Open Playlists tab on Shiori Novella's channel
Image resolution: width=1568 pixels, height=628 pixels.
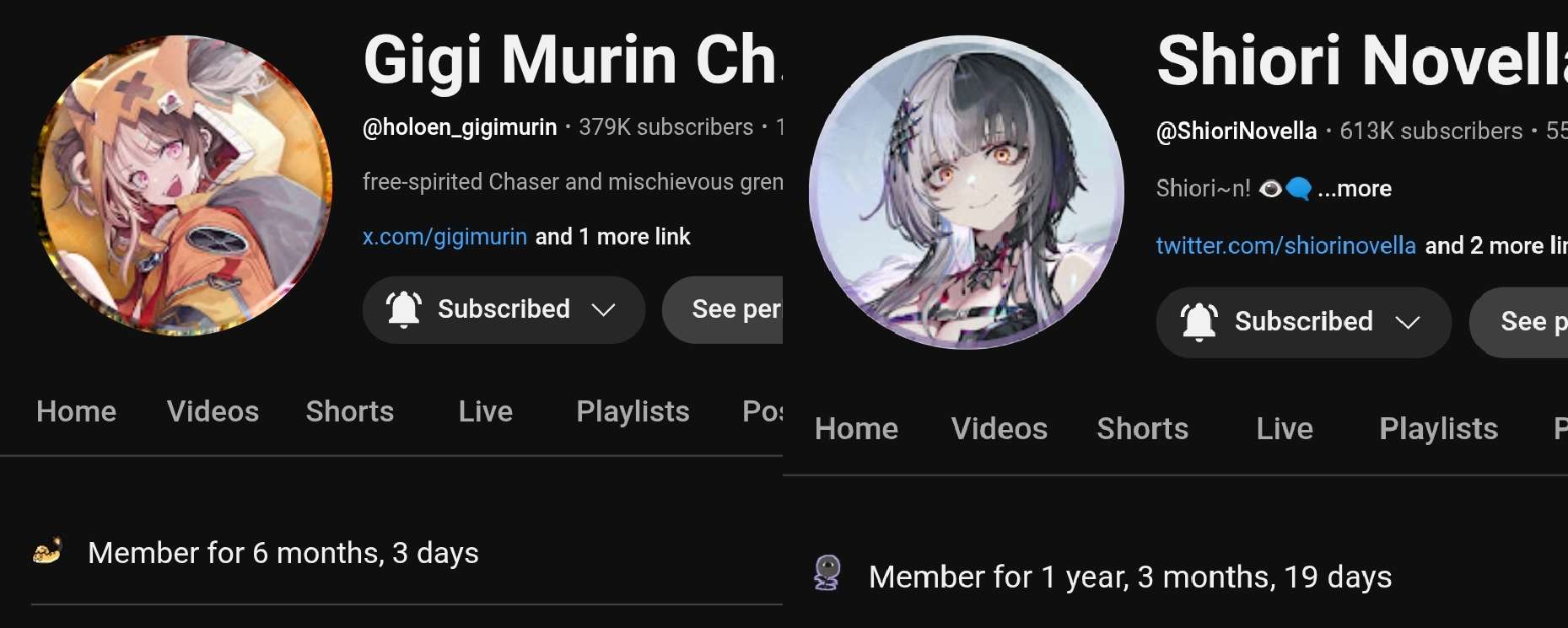(1438, 429)
